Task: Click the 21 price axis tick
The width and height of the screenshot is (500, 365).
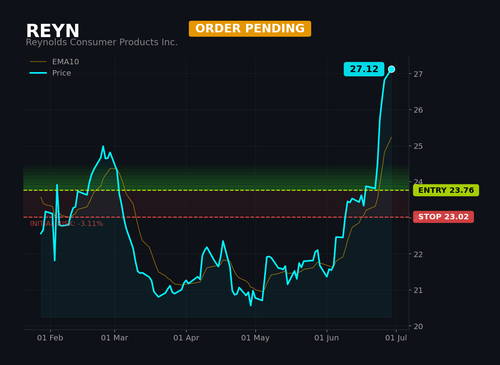Action: pyautogui.click(x=418, y=290)
